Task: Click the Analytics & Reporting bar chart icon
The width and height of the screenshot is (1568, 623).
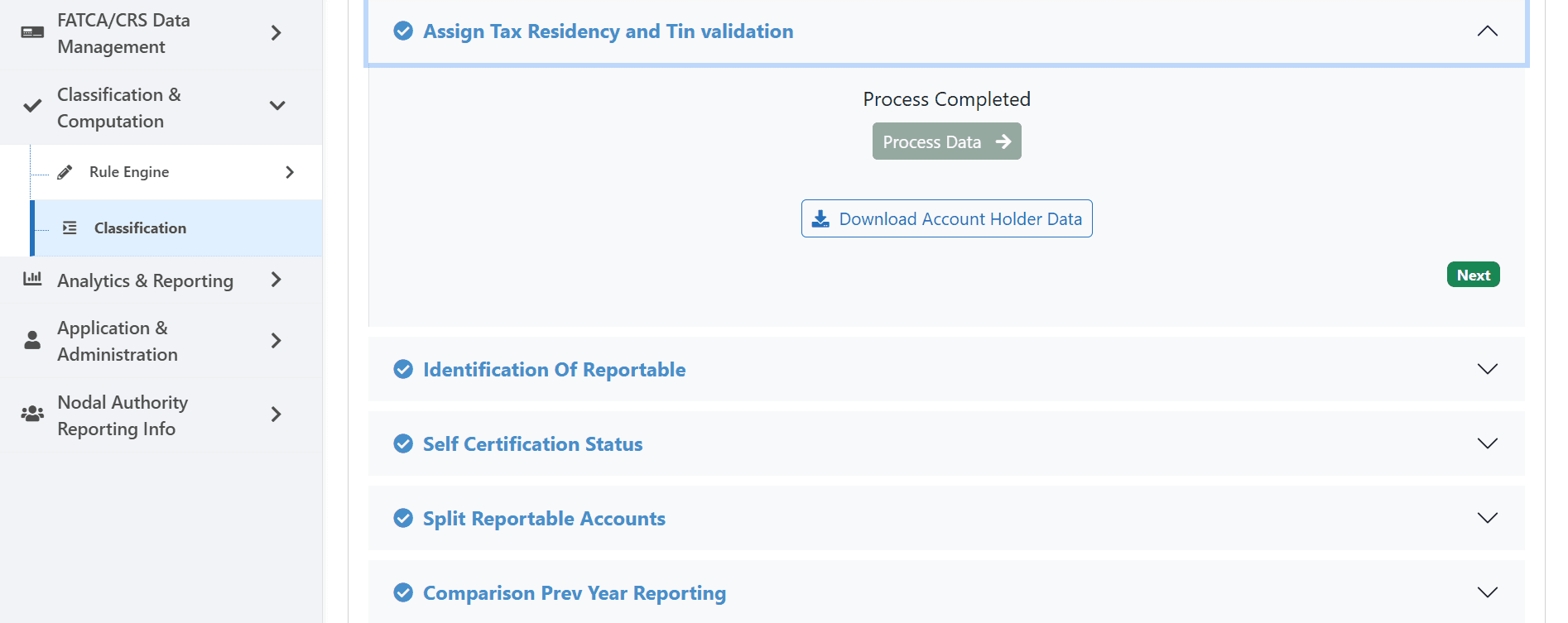Action: (x=32, y=279)
